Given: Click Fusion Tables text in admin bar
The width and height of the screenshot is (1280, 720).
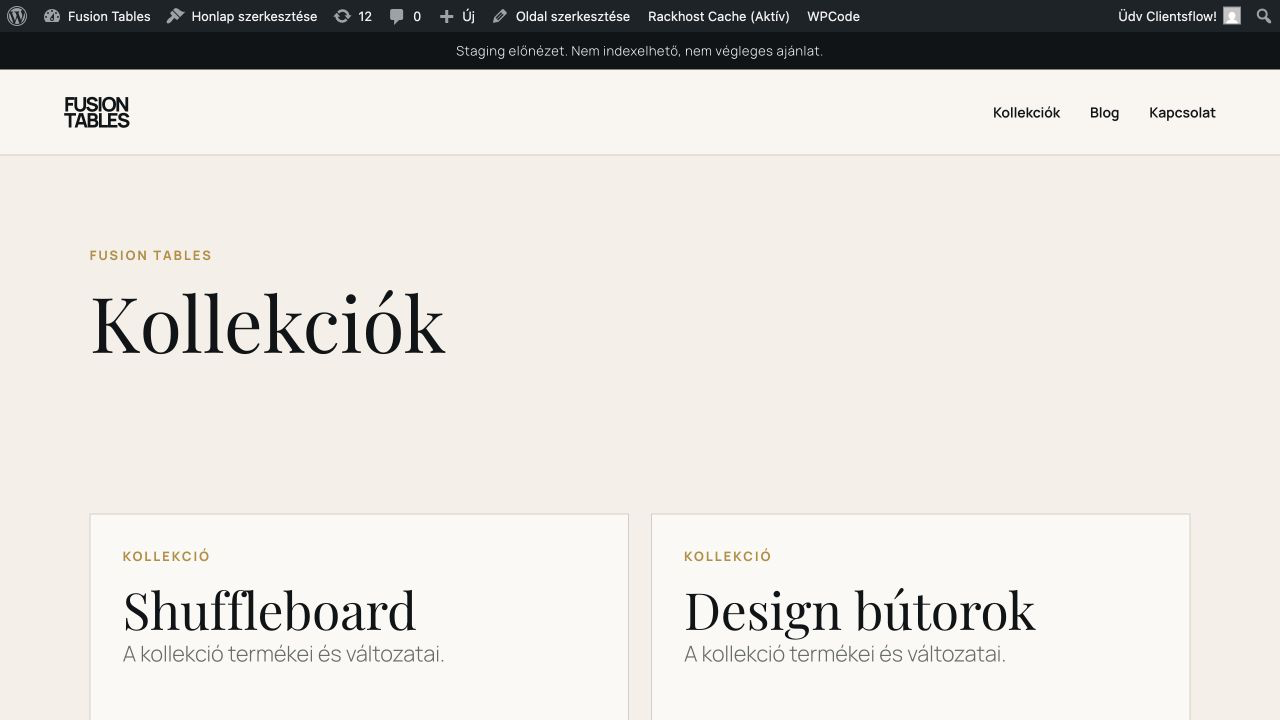Looking at the screenshot, I should 109,16.
